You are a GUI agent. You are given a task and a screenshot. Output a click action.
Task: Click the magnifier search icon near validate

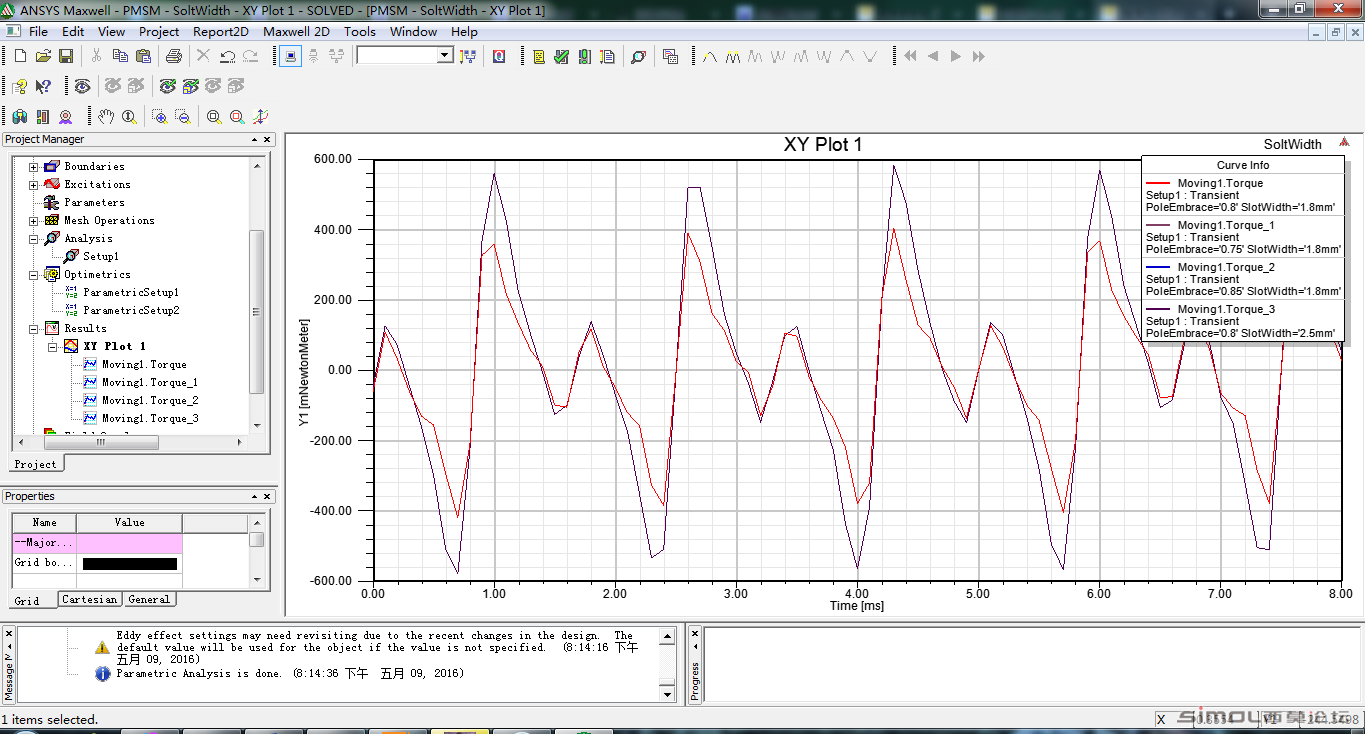638,56
